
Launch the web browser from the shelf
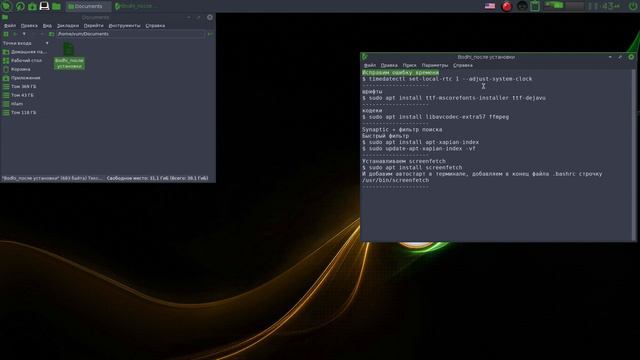tap(20, 6)
